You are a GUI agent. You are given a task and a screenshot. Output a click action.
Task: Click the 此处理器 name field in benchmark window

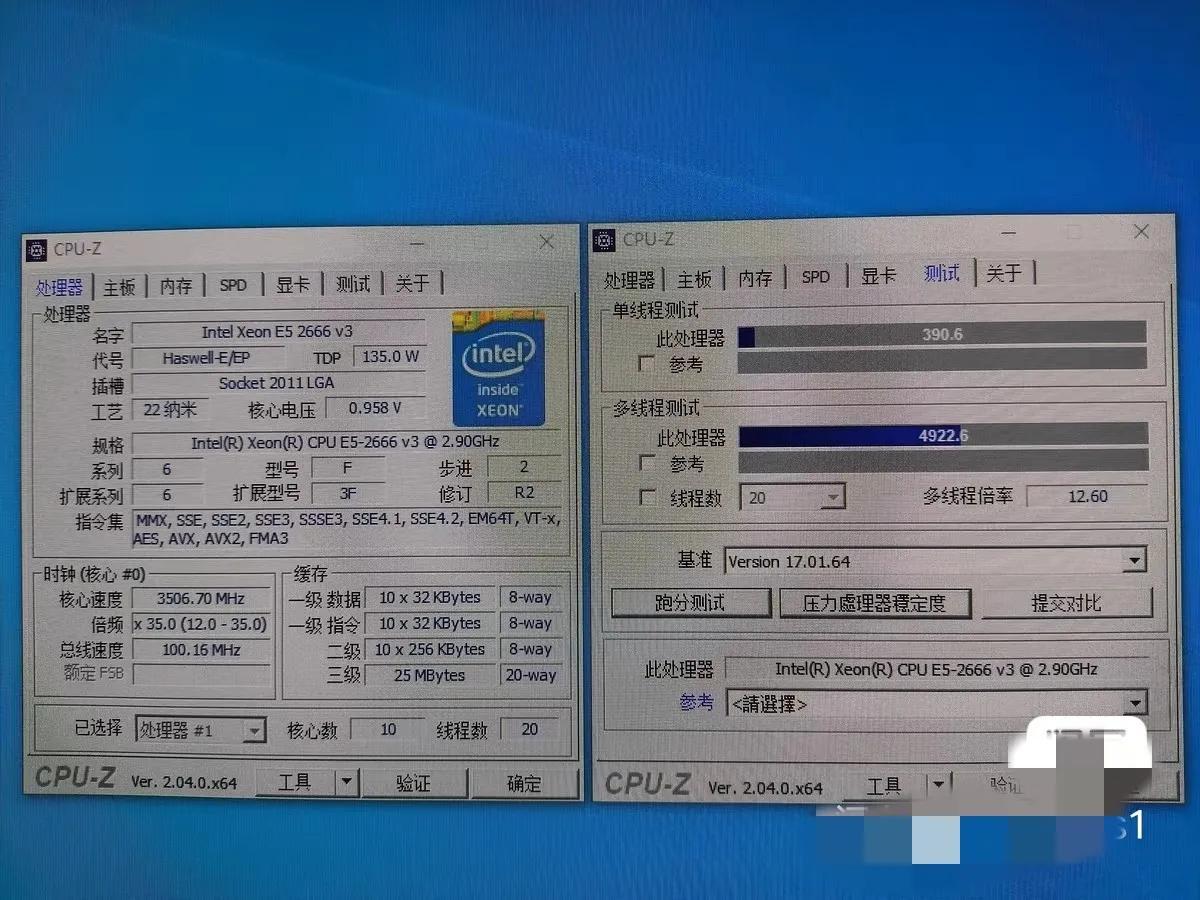tap(936, 669)
